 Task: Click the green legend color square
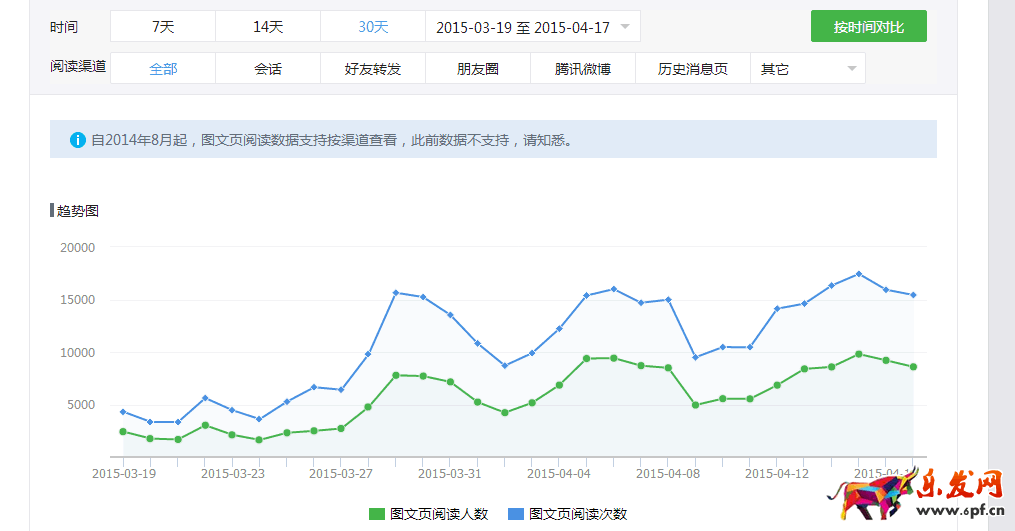[377, 514]
